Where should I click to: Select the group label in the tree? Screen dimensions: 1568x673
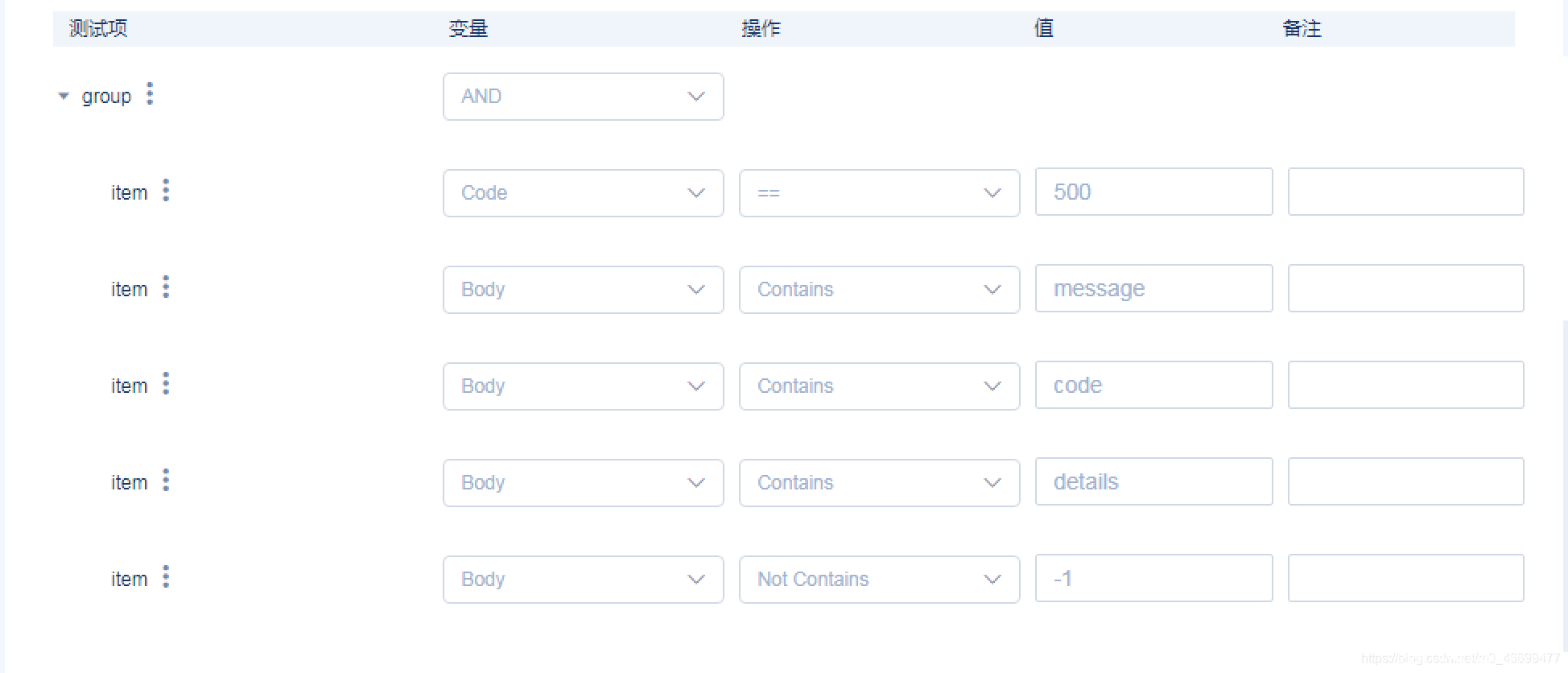coord(106,97)
